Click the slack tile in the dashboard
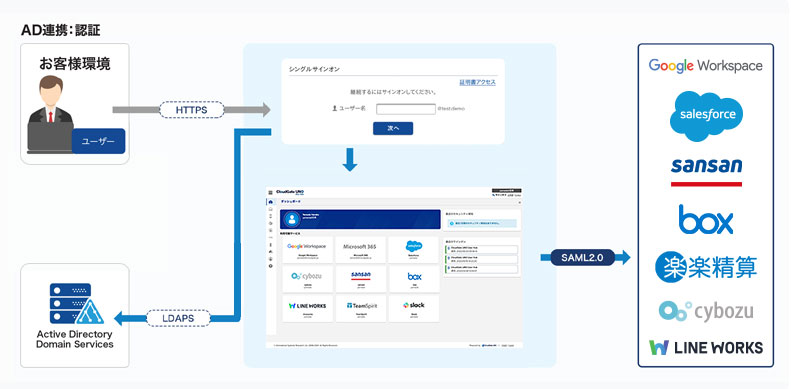This screenshot has width=791, height=389. 414,309
